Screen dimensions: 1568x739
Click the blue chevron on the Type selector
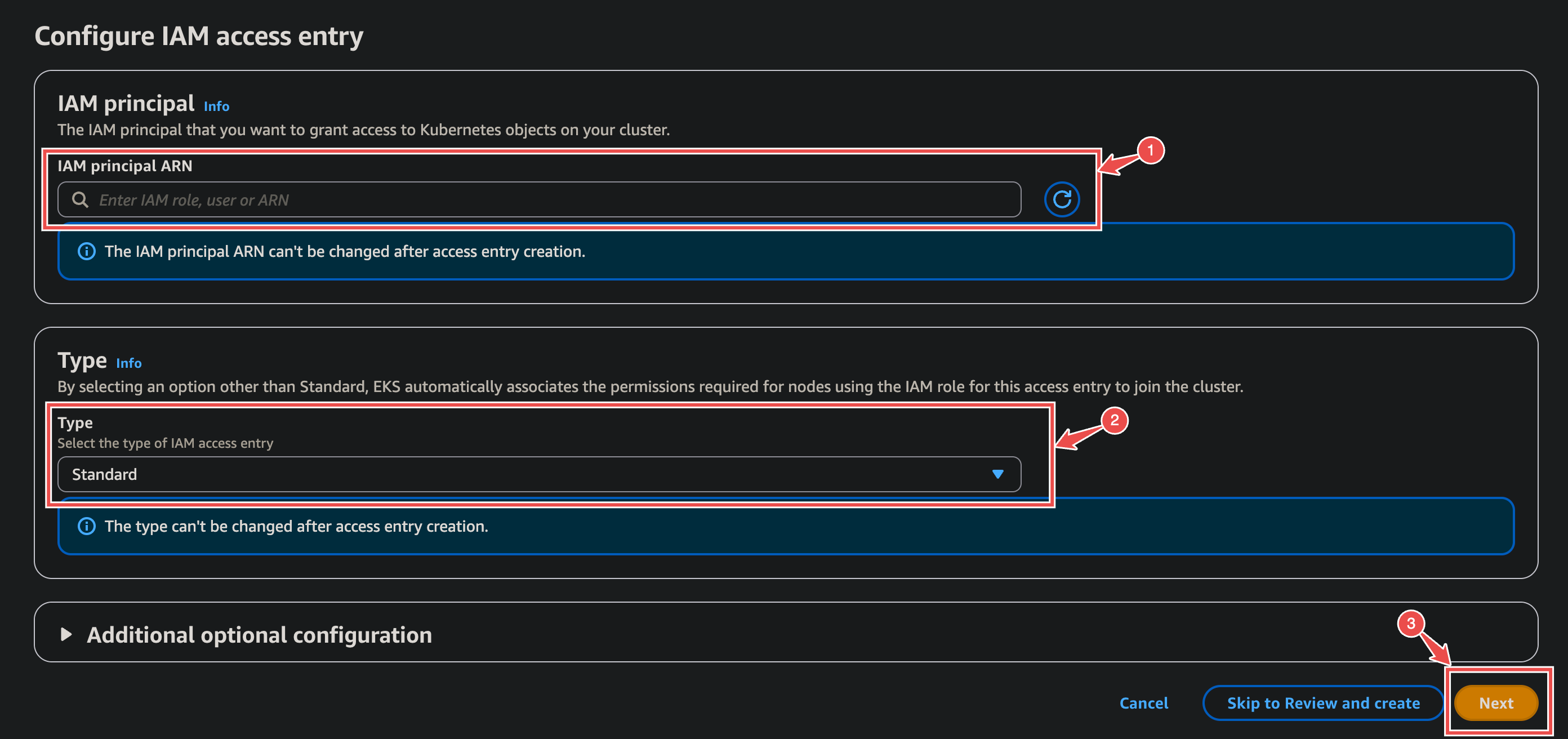coord(997,474)
